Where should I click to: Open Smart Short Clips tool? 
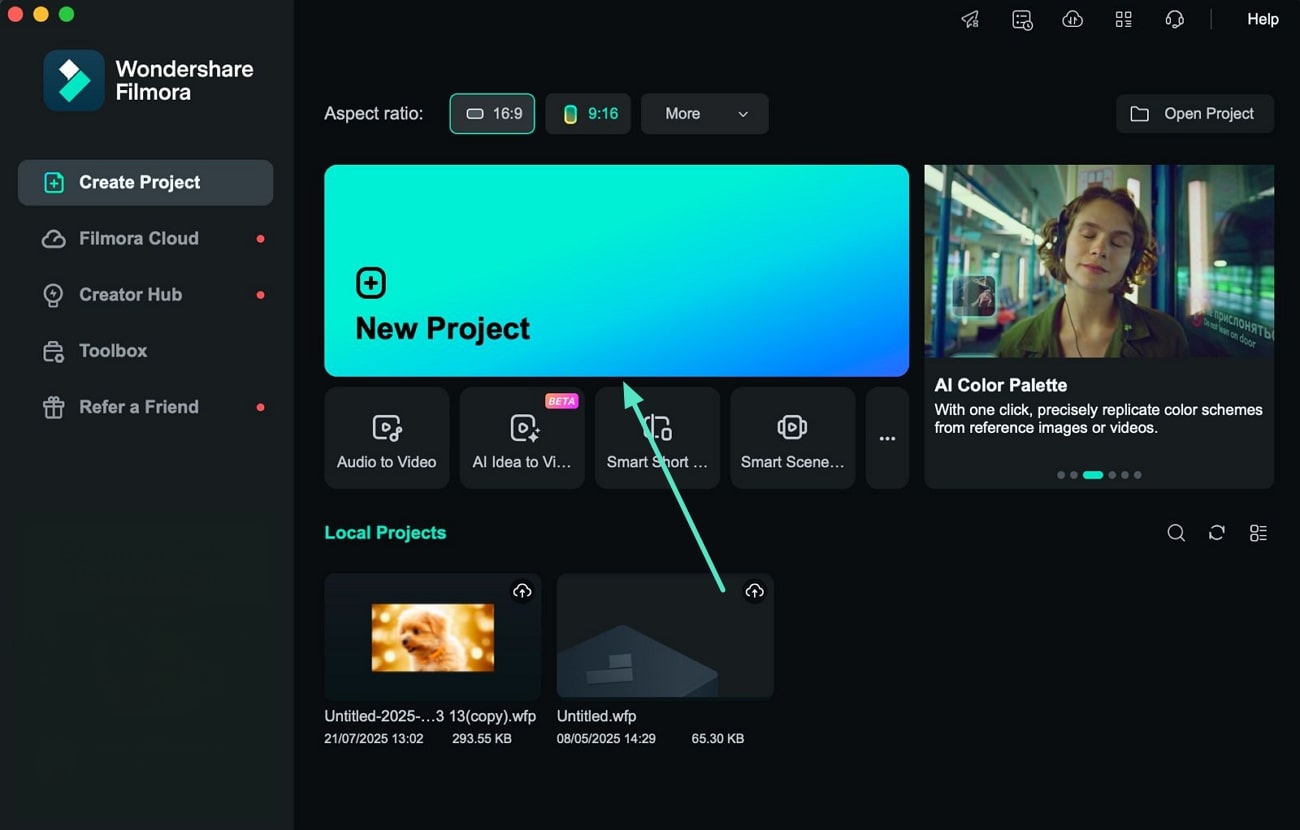tap(657, 438)
